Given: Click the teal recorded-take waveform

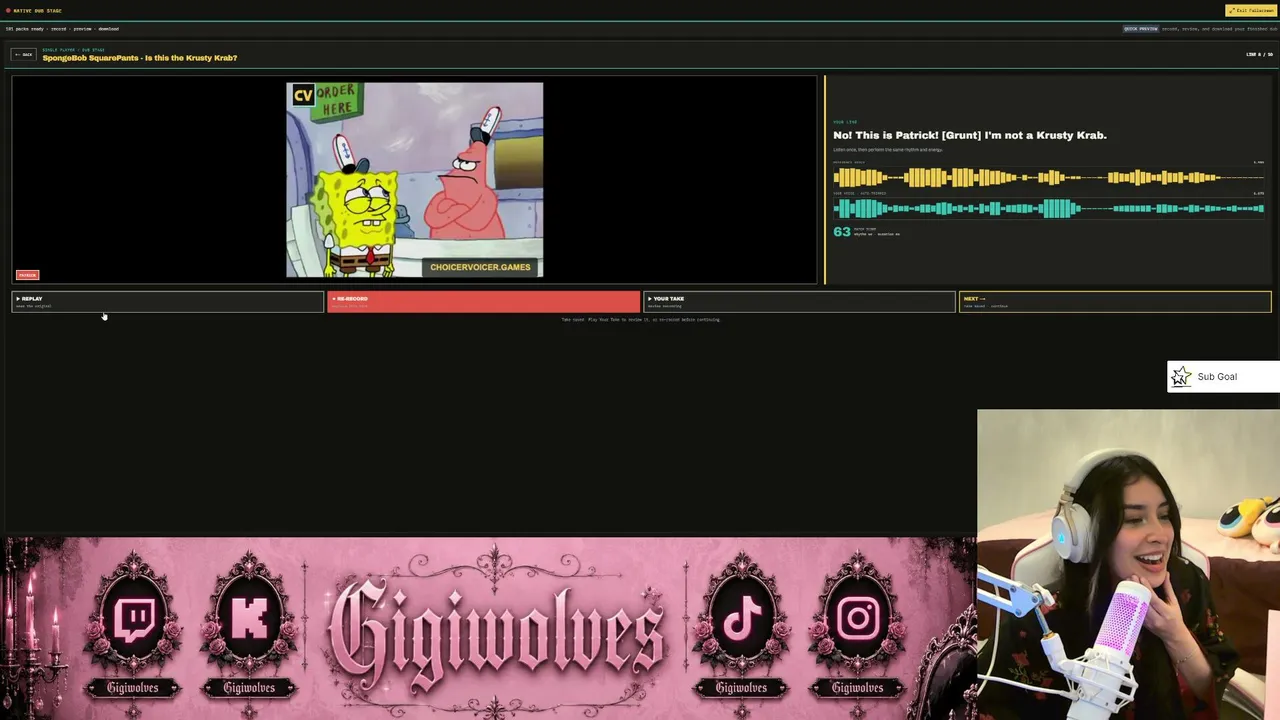Looking at the screenshot, I should (1048, 208).
